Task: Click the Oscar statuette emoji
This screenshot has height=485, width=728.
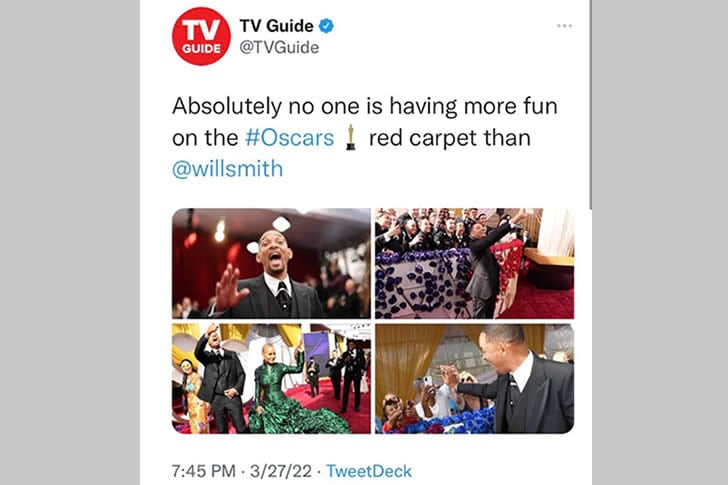Action: click(351, 138)
